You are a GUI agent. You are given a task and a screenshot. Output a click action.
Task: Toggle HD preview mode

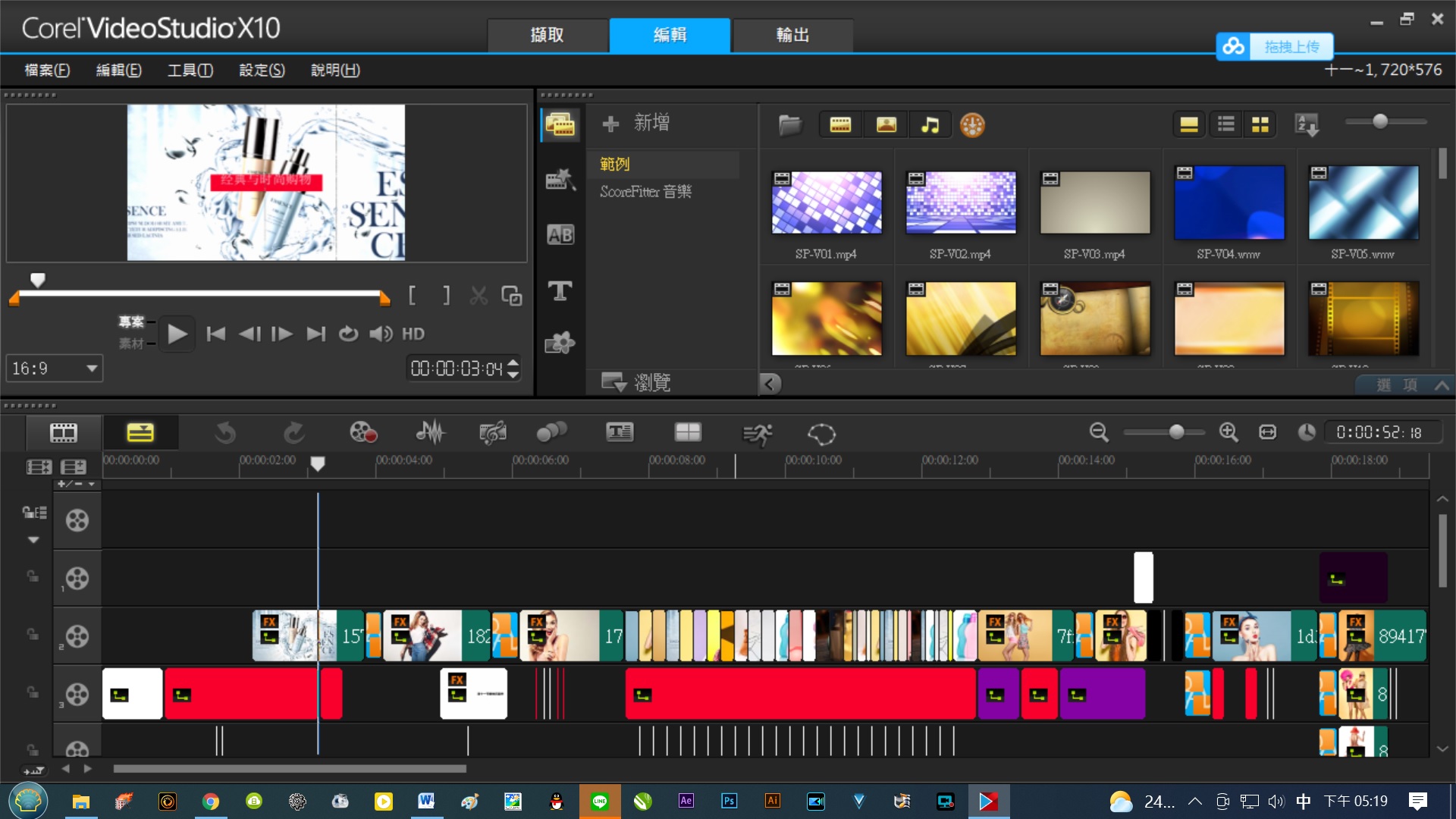(x=413, y=334)
